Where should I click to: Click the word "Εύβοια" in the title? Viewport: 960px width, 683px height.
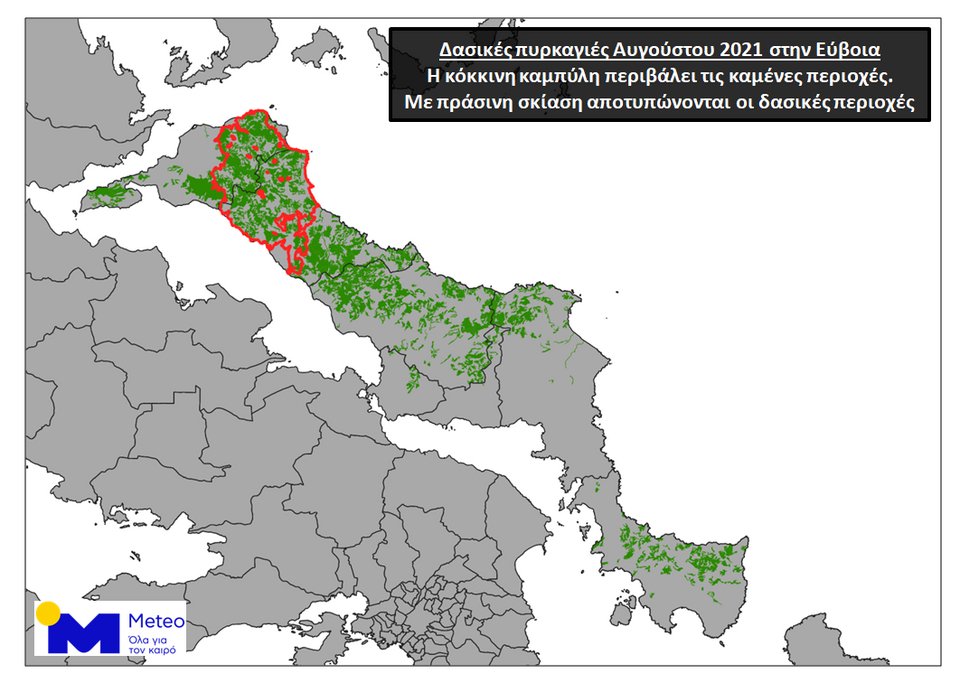849,49
